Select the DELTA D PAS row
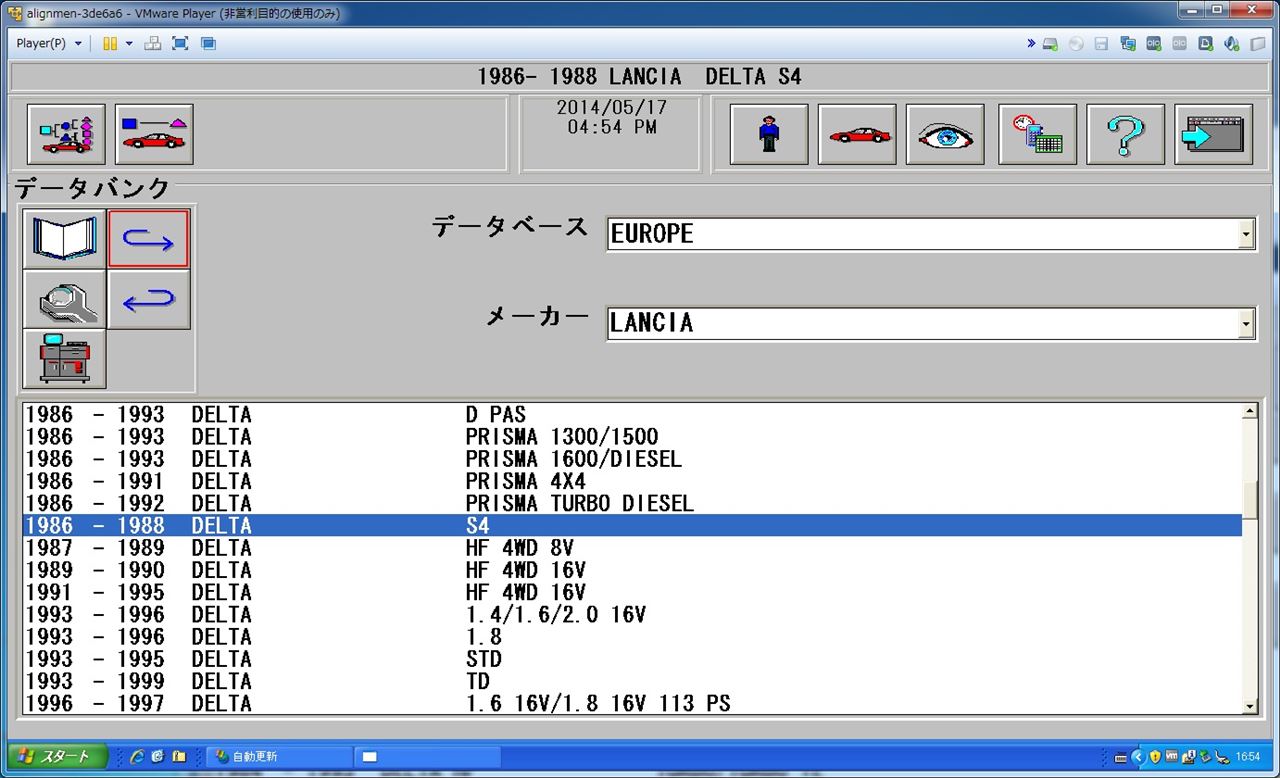Screen dimensions: 1280x778 [632, 414]
